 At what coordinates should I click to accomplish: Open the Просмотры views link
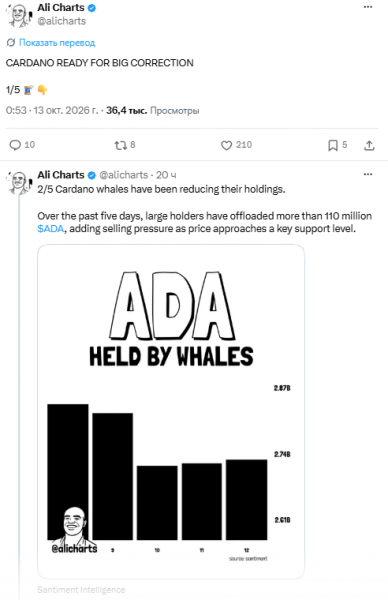174,111
